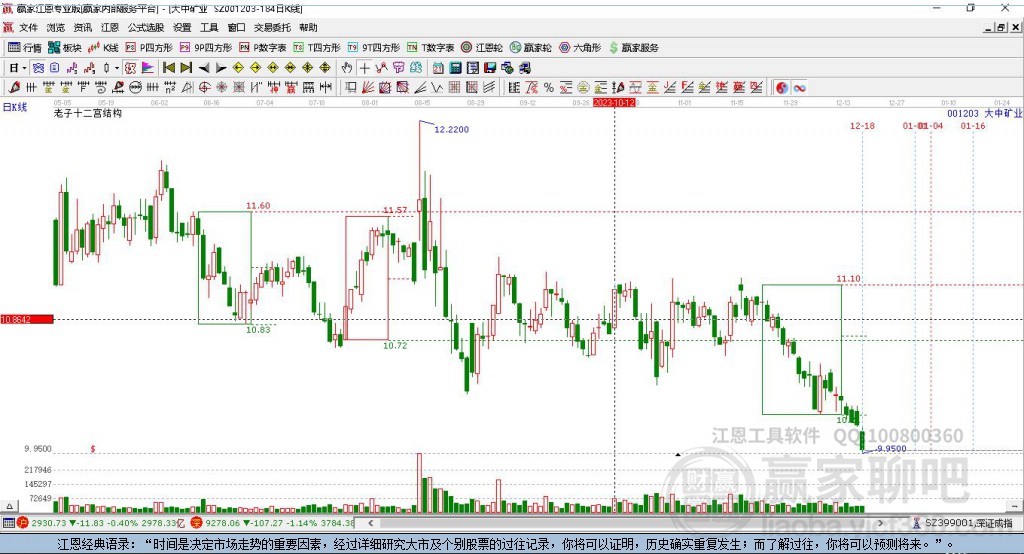Open 赢家服务 winner services

(x=633, y=48)
